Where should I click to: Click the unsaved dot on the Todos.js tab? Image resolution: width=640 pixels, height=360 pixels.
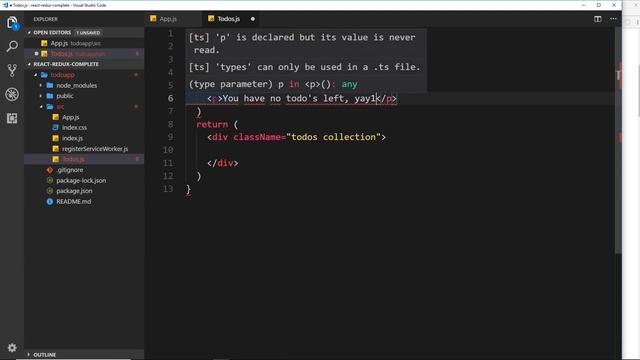click(x=253, y=19)
